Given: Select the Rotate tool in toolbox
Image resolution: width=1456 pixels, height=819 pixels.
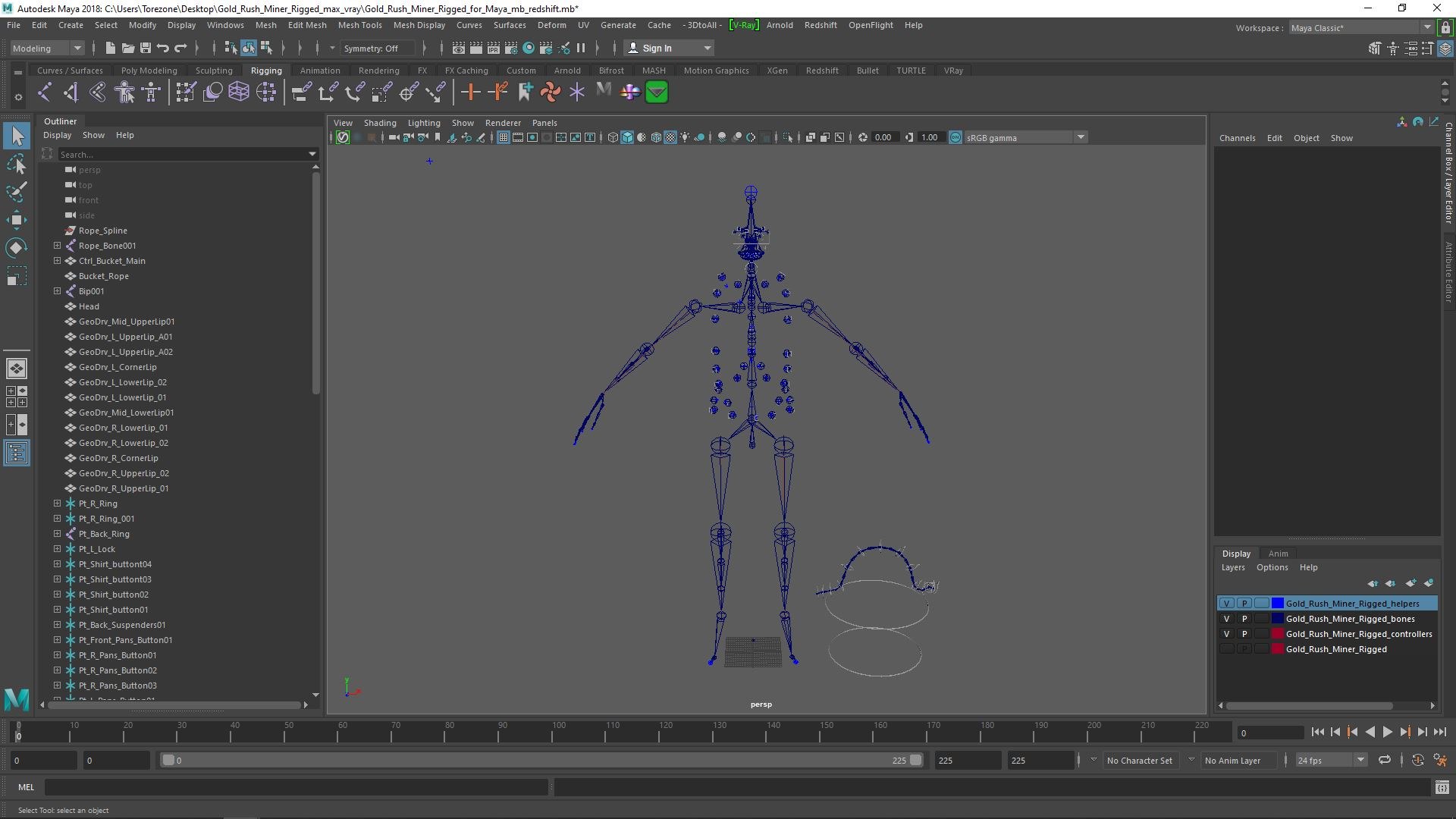Looking at the screenshot, I should pos(17,248).
